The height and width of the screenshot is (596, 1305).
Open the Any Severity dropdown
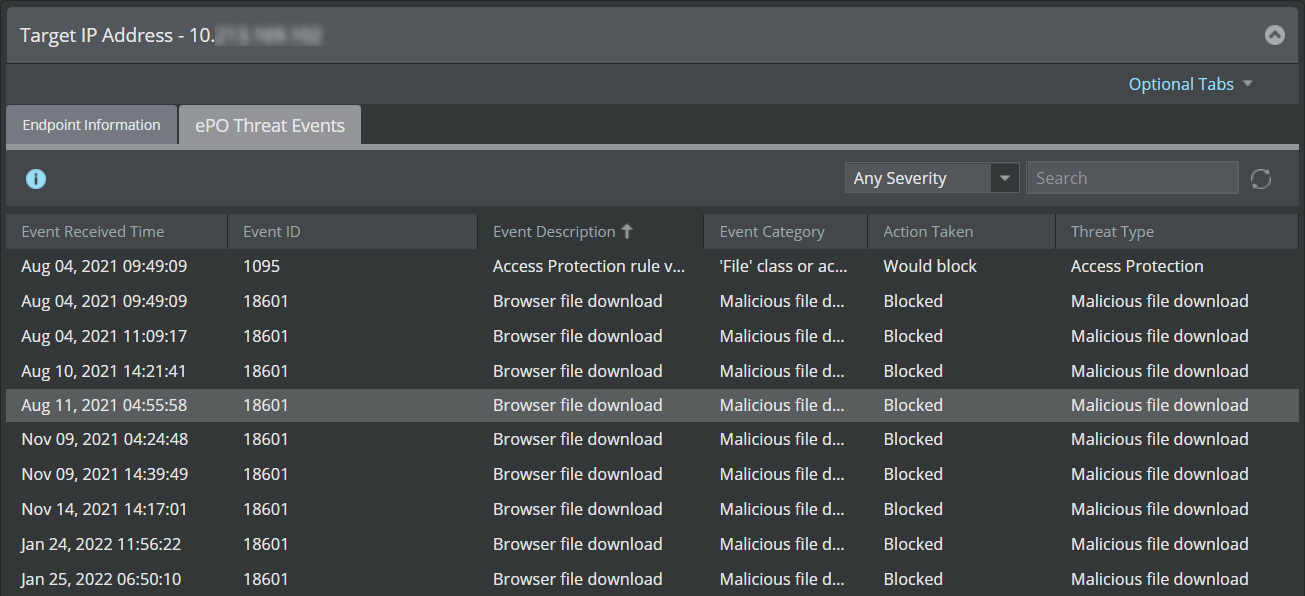(x=931, y=178)
